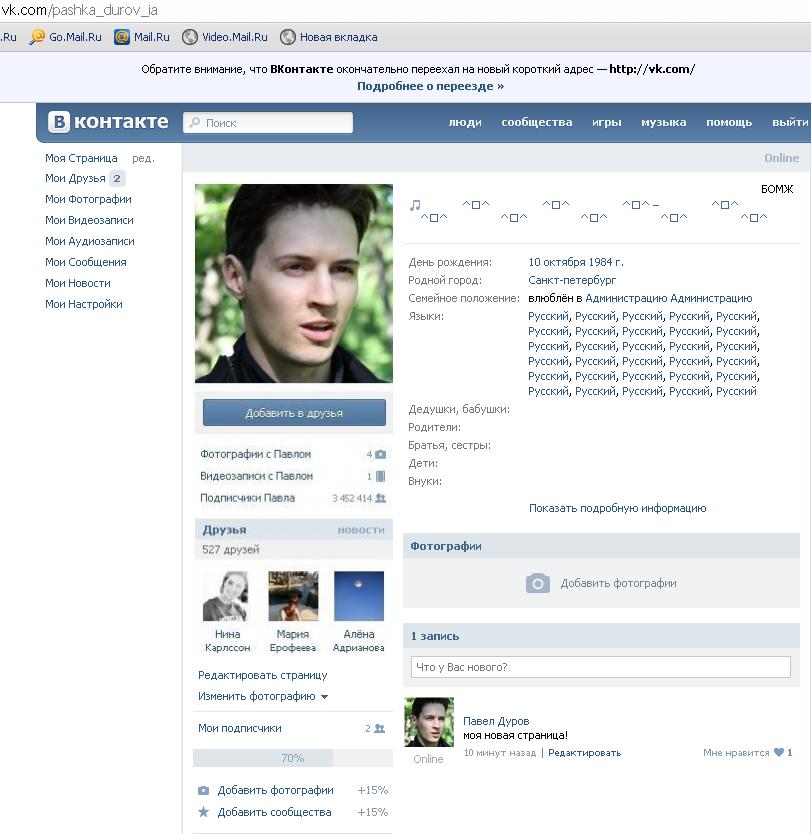Screen dimensions: 811x834
Task: Expand the Изменить фотографию dropdown arrow
Action: (324, 697)
